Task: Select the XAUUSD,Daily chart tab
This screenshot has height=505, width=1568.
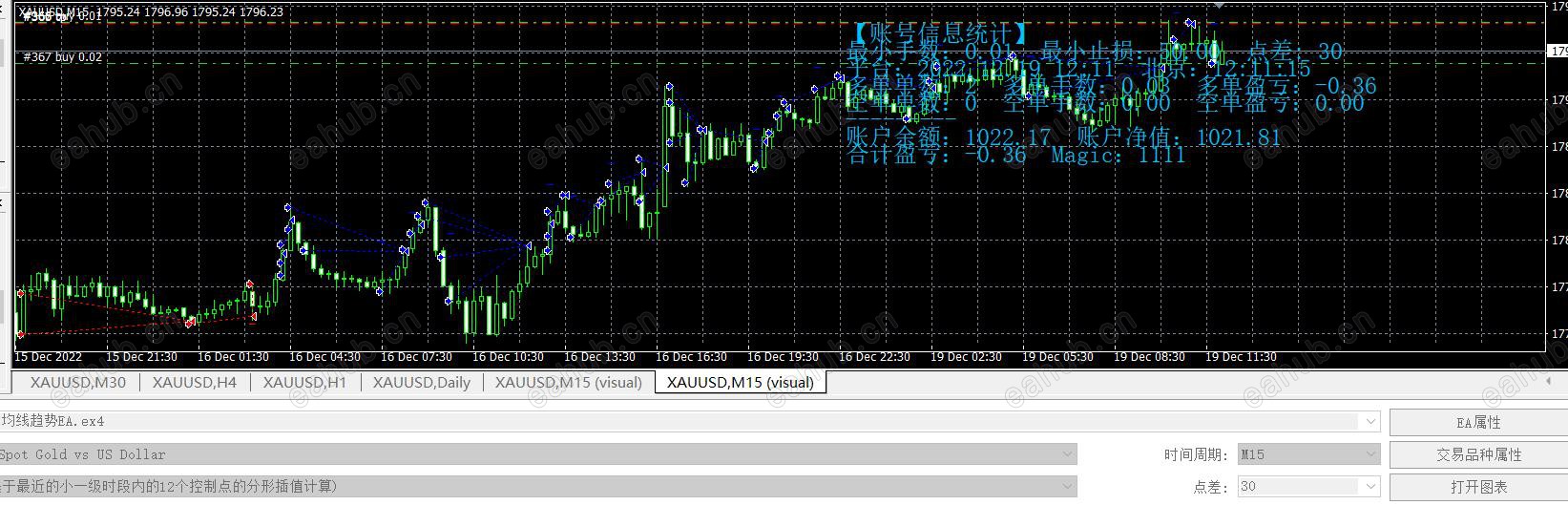Action: coord(421,383)
